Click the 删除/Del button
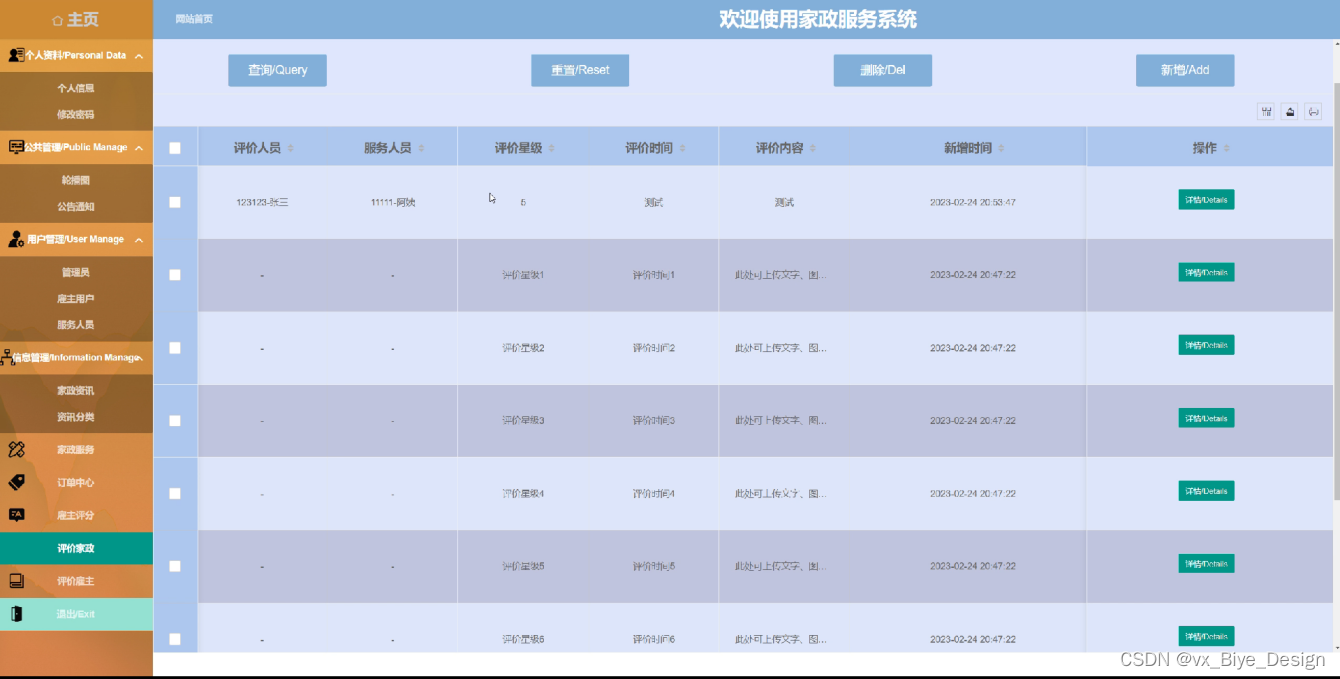 (883, 70)
